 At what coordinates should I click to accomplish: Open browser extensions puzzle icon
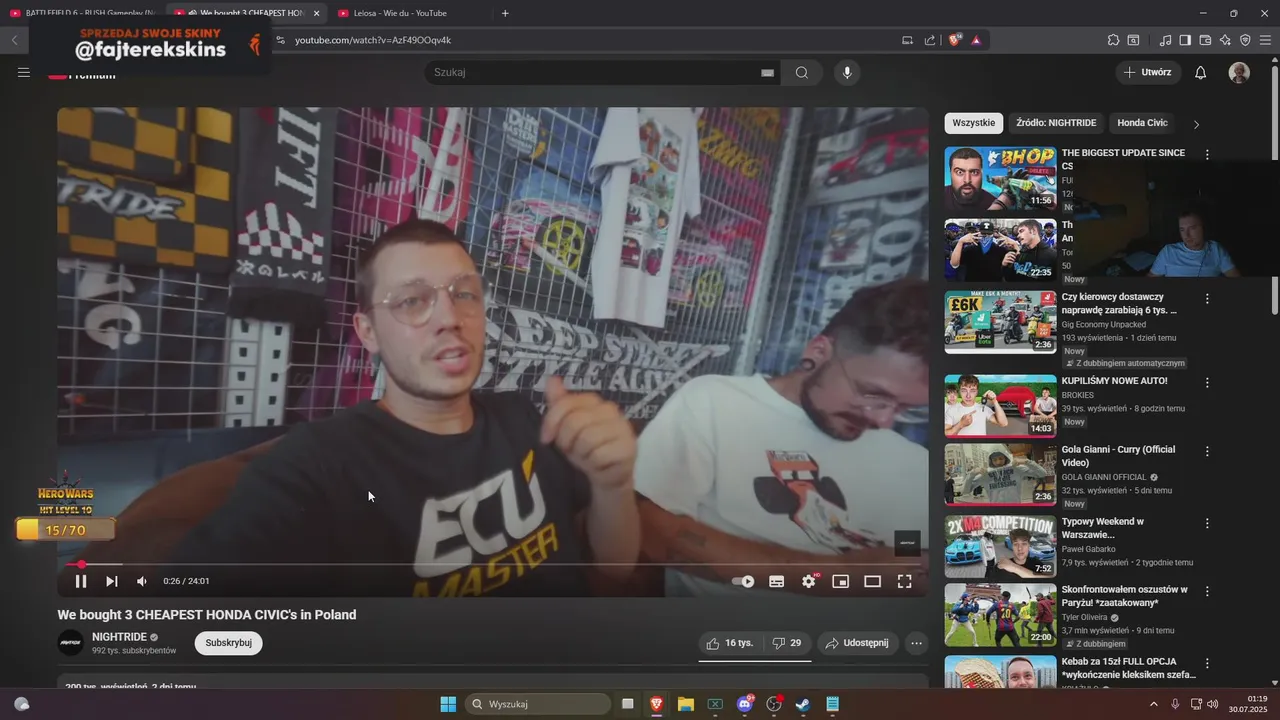[x=1113, y=40]
